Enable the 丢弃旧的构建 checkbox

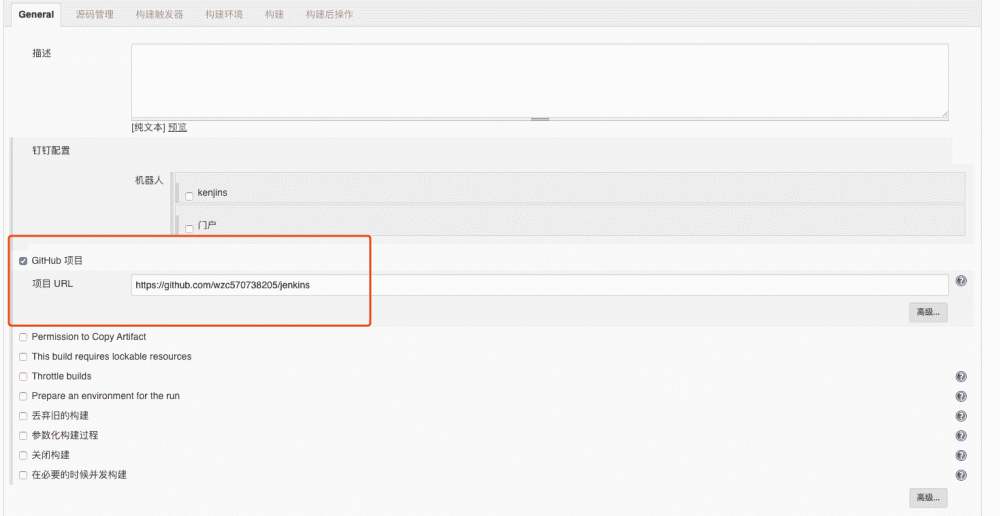tap(24, 416)
